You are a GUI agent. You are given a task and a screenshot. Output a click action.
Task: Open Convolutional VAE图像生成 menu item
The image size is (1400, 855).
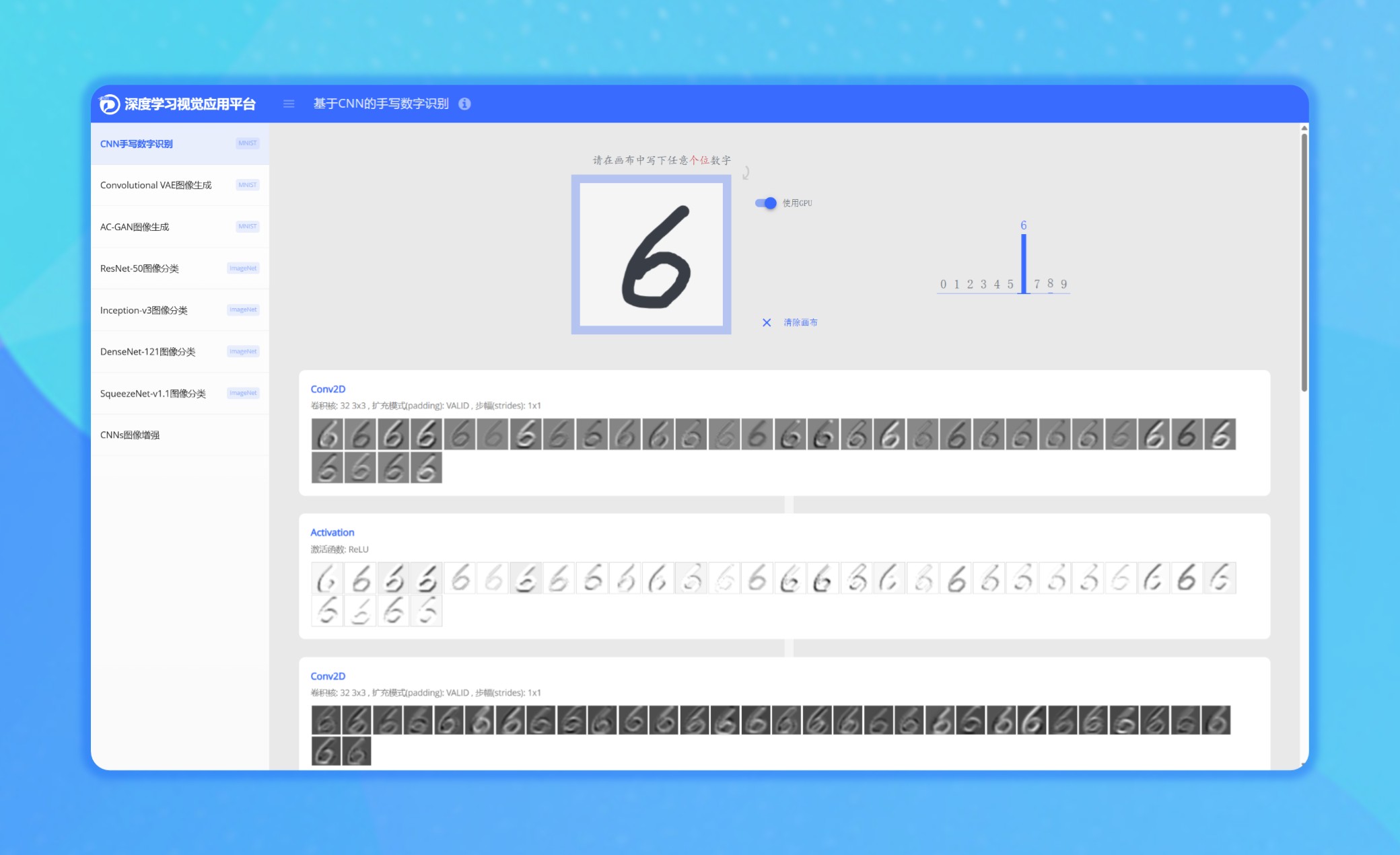(180, 185)
